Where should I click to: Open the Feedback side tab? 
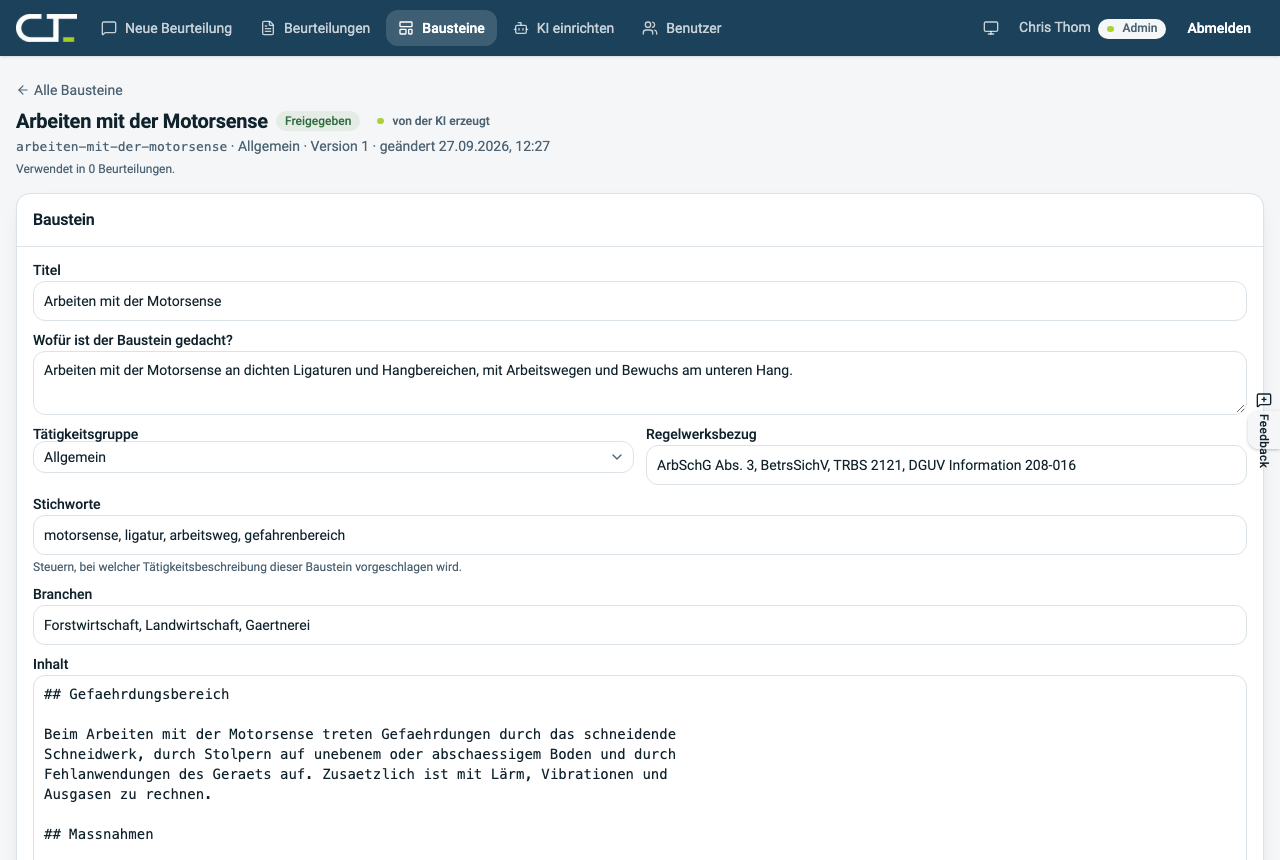(1264, 430)
